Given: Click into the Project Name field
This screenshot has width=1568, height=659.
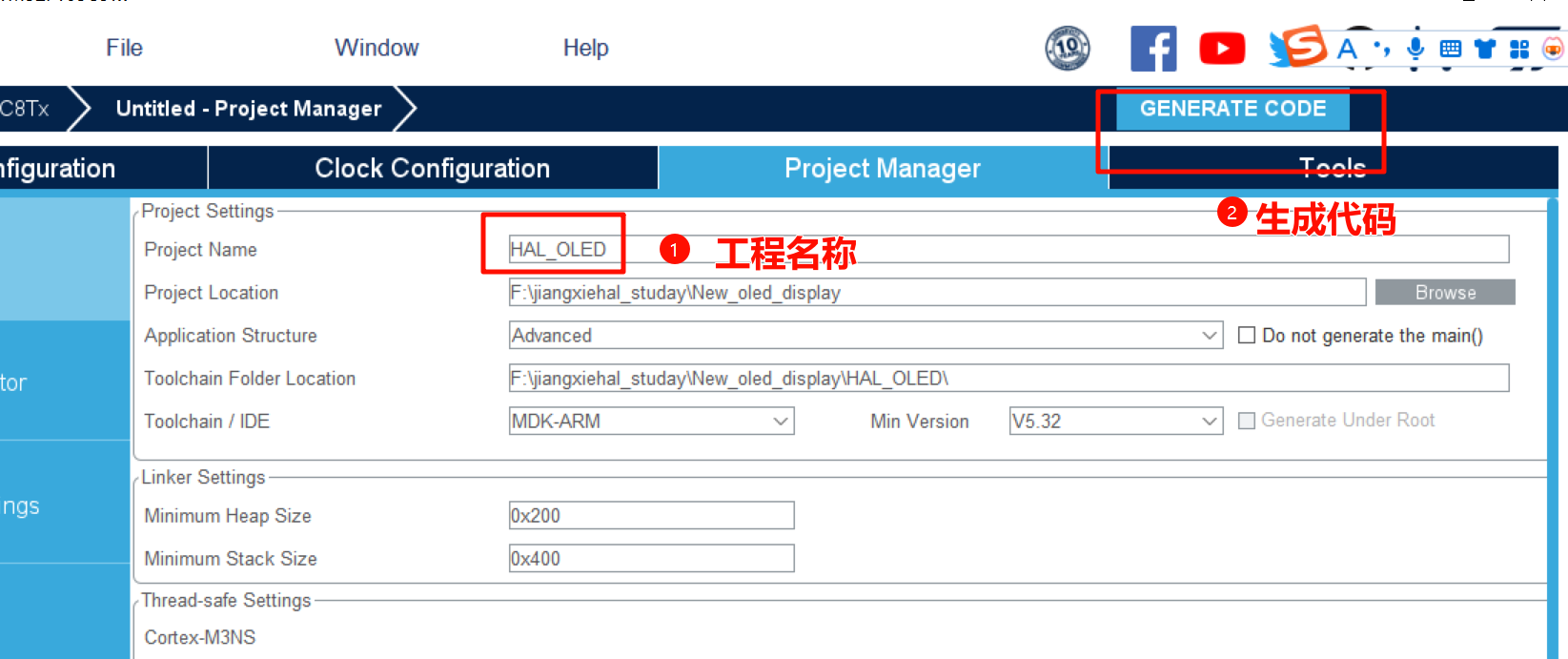Looking at the screenshot, I should pyautogui.click(x=1008, y=249).
